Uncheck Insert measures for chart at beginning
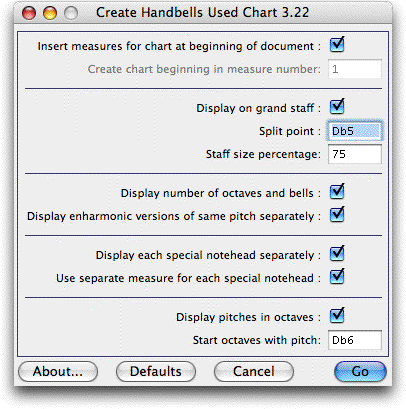 click(x=337, y=45)
